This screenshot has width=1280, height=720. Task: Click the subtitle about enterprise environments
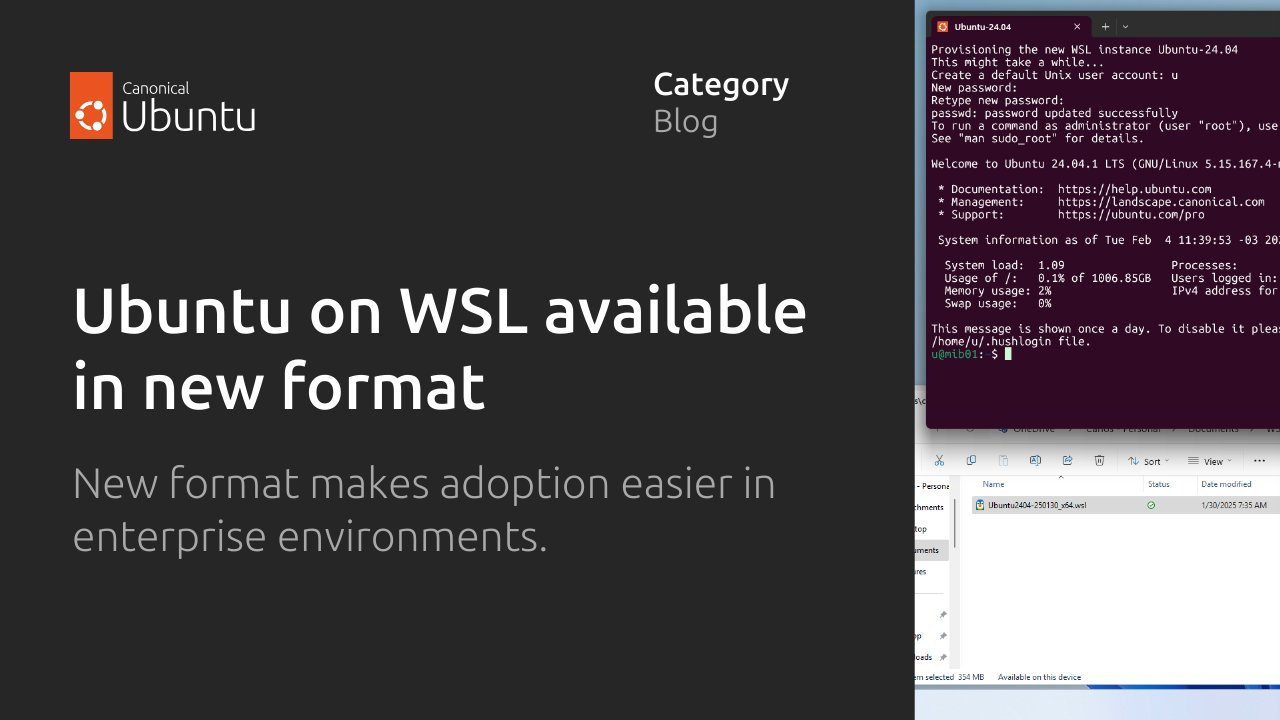point(424,510)
